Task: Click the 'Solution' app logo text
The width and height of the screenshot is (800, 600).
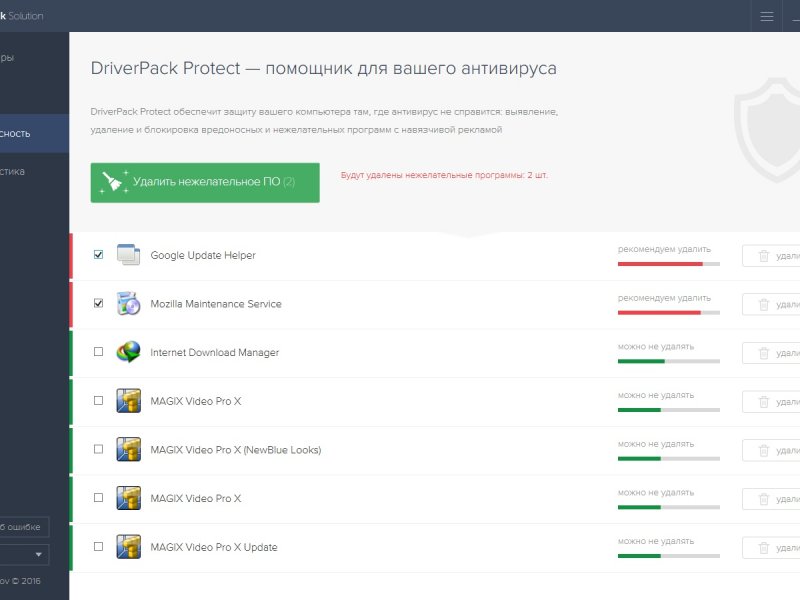Action: pyautogui.click(x=26, y=16)
